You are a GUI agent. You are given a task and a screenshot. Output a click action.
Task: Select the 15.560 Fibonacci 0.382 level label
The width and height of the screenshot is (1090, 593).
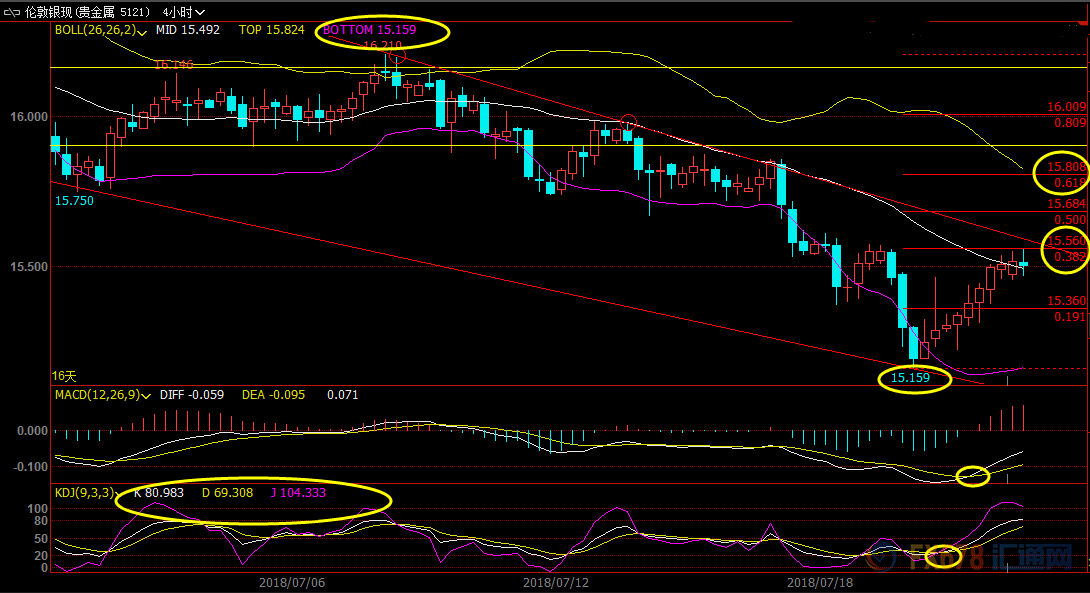[1066, 241]
